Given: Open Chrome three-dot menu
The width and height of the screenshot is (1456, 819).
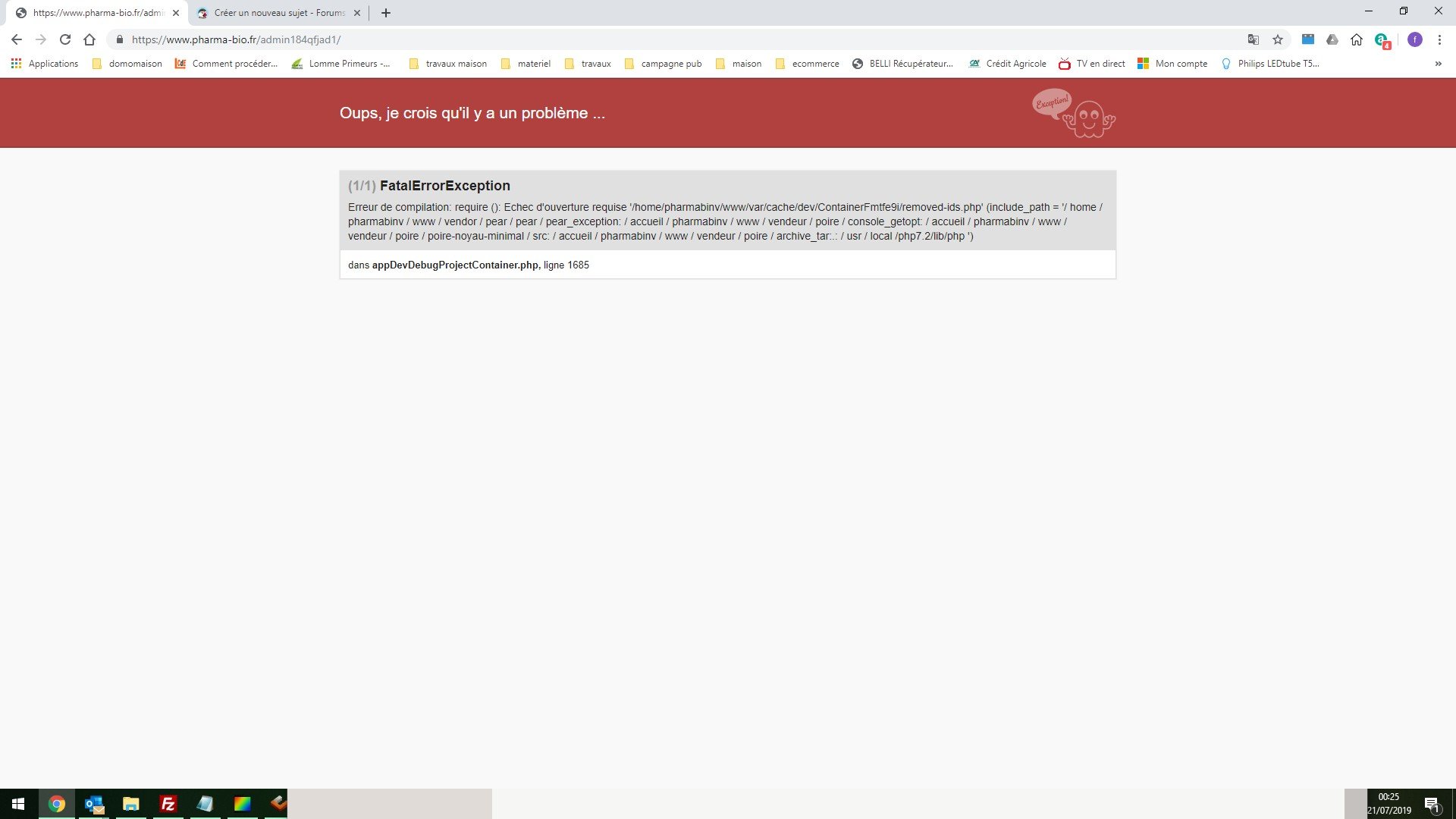Looking at the screenshot, I should pos(1439,39).
